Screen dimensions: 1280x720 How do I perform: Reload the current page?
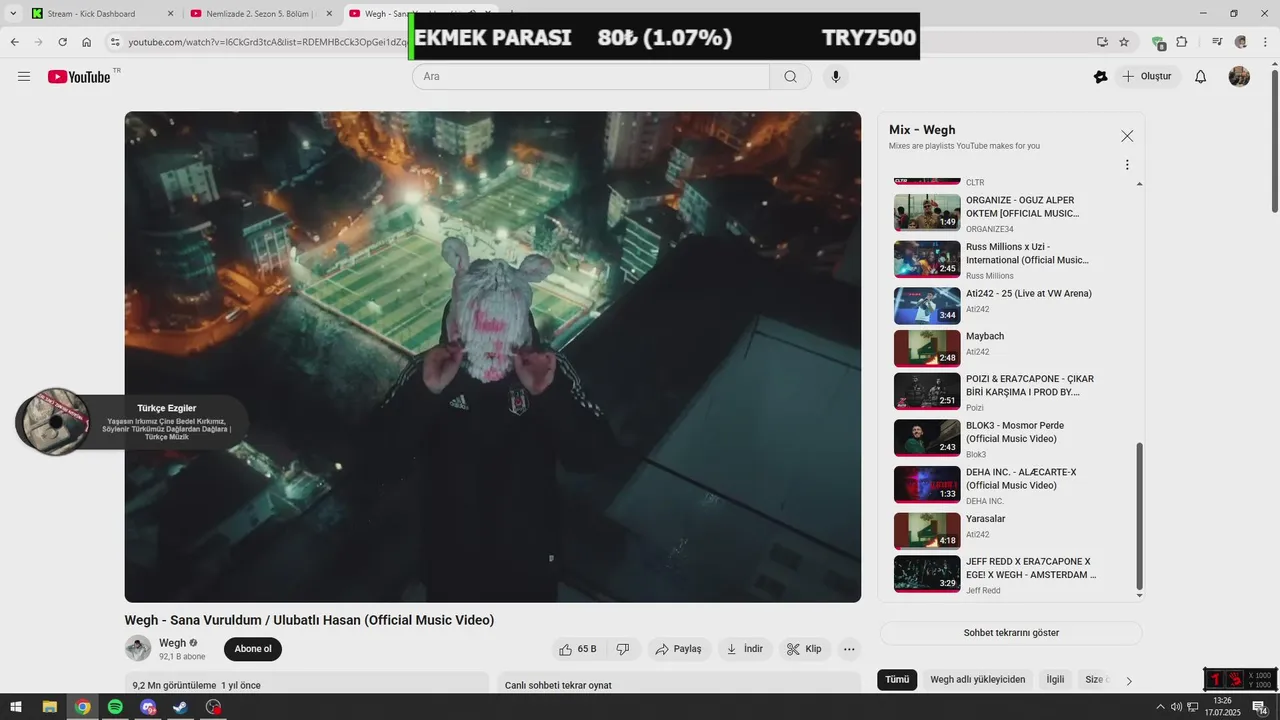(x=62, y=42)
